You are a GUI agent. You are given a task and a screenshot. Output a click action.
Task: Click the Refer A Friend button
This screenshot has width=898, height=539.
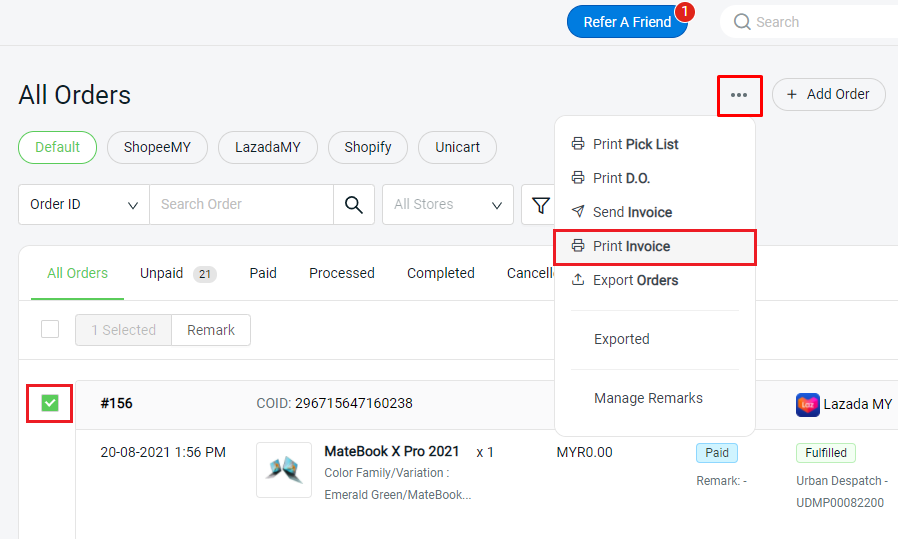(627, 22)
